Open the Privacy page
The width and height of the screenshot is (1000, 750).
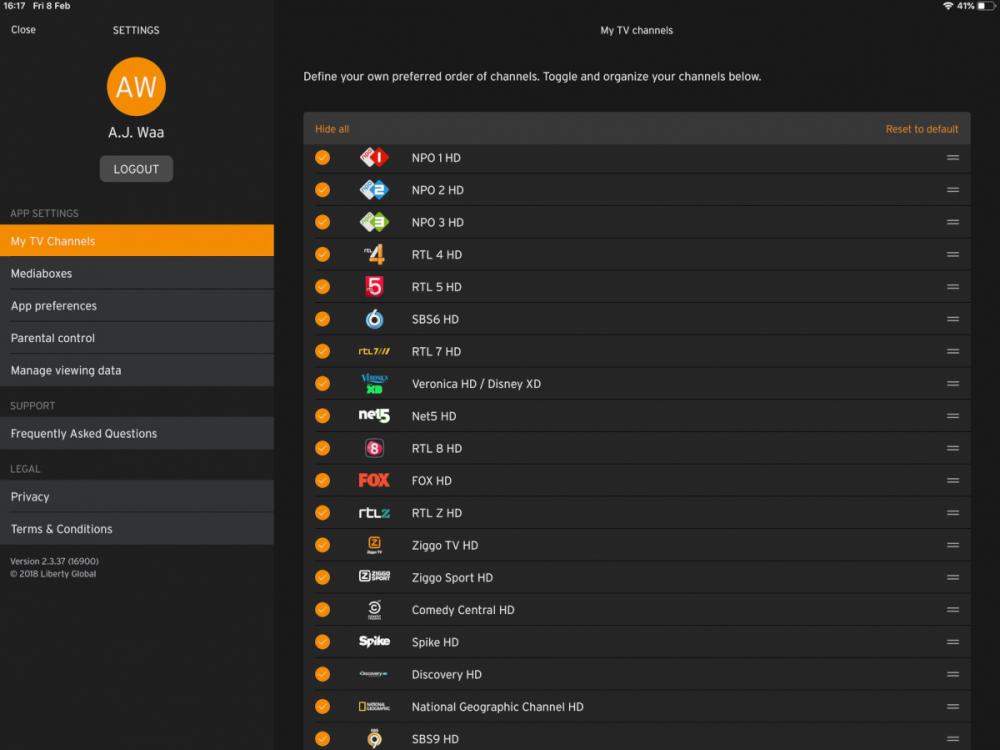point(137,496)
